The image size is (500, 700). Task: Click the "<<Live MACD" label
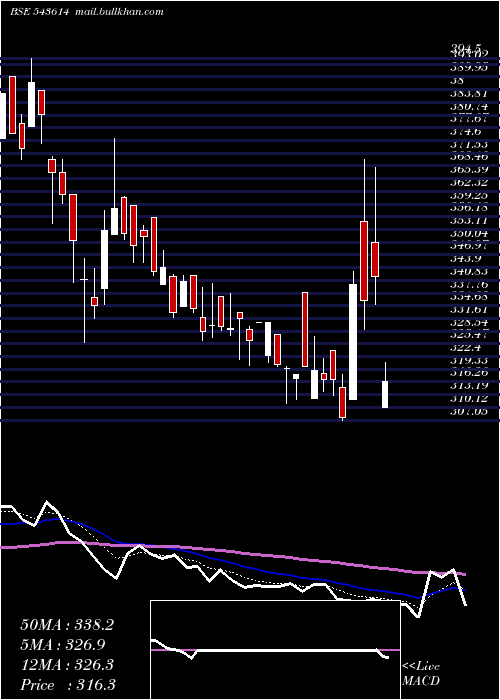coord(421,674)
